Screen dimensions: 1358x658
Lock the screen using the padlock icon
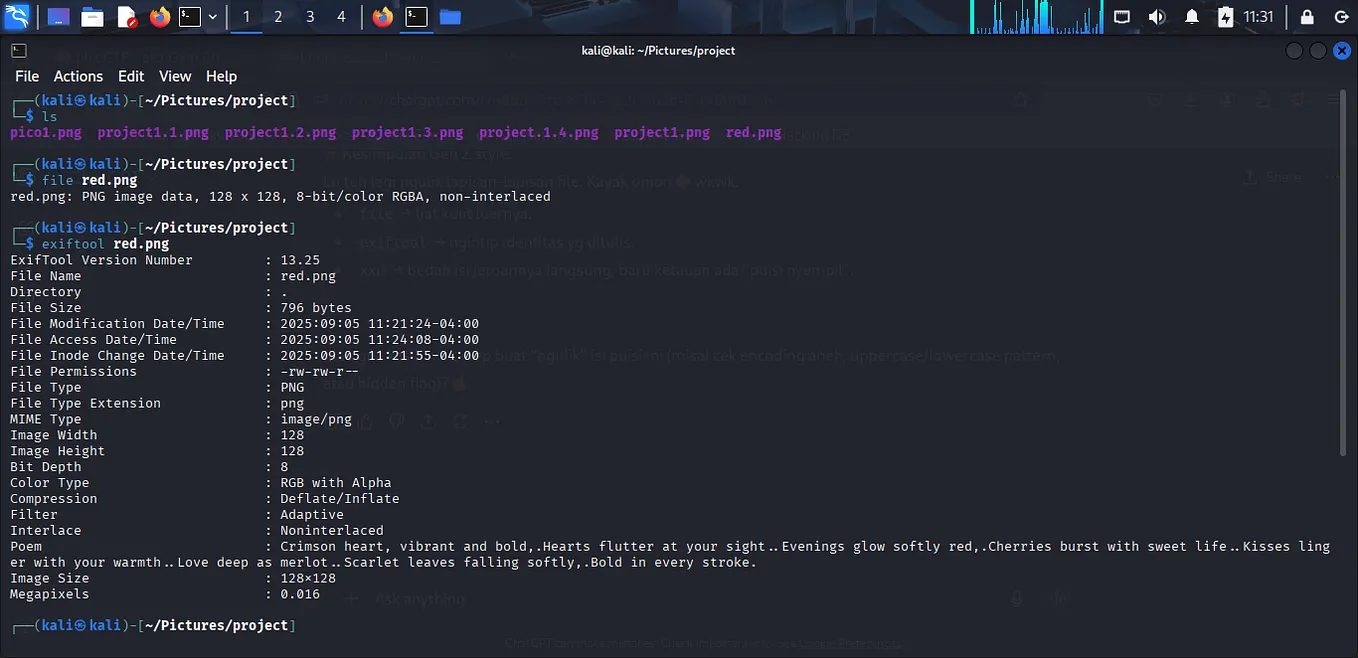pos(1306,16)
